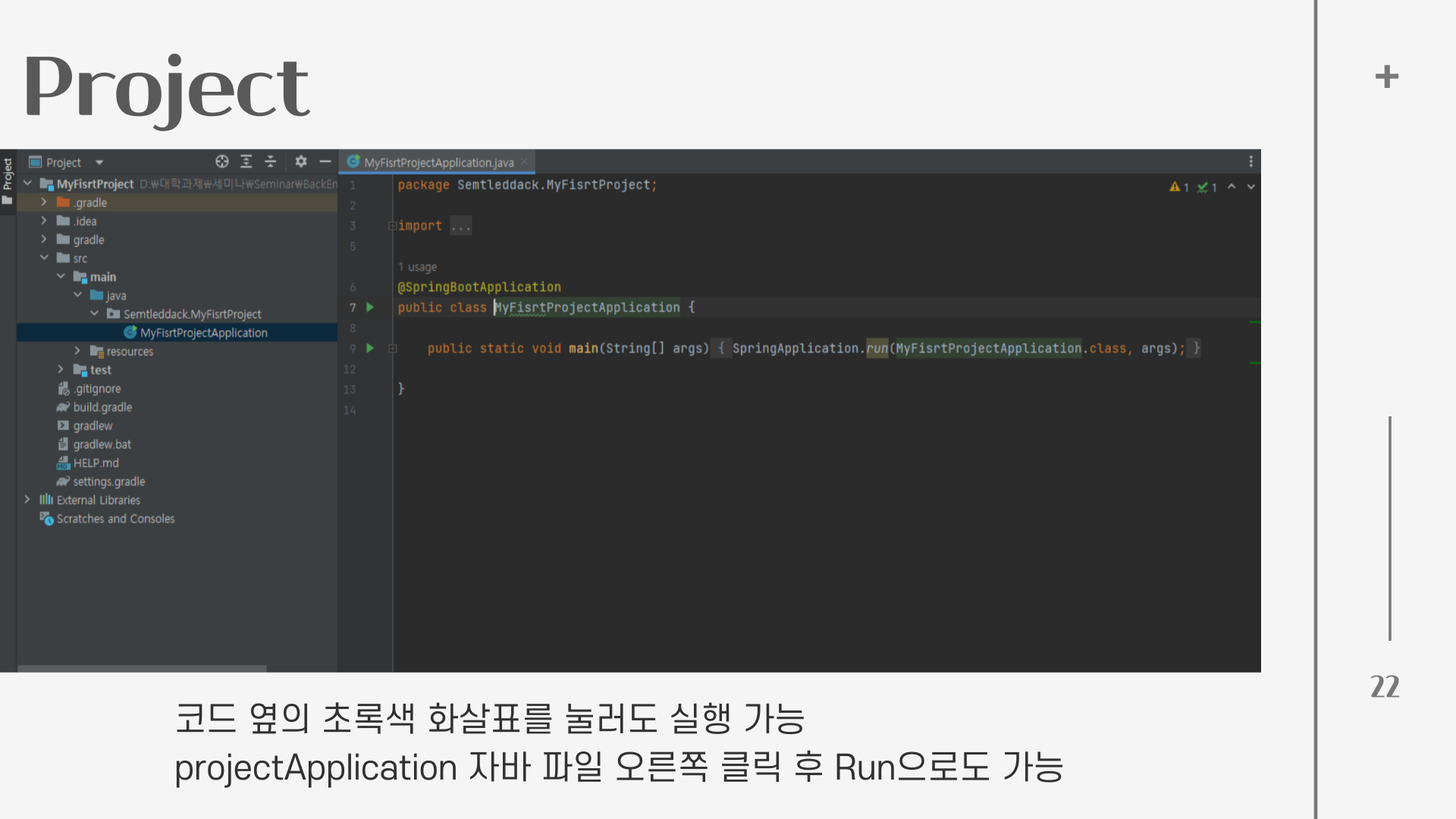
Task: Select MyFisrtProjectApplication.java editor tab
Action: click(x=438, y=162)
